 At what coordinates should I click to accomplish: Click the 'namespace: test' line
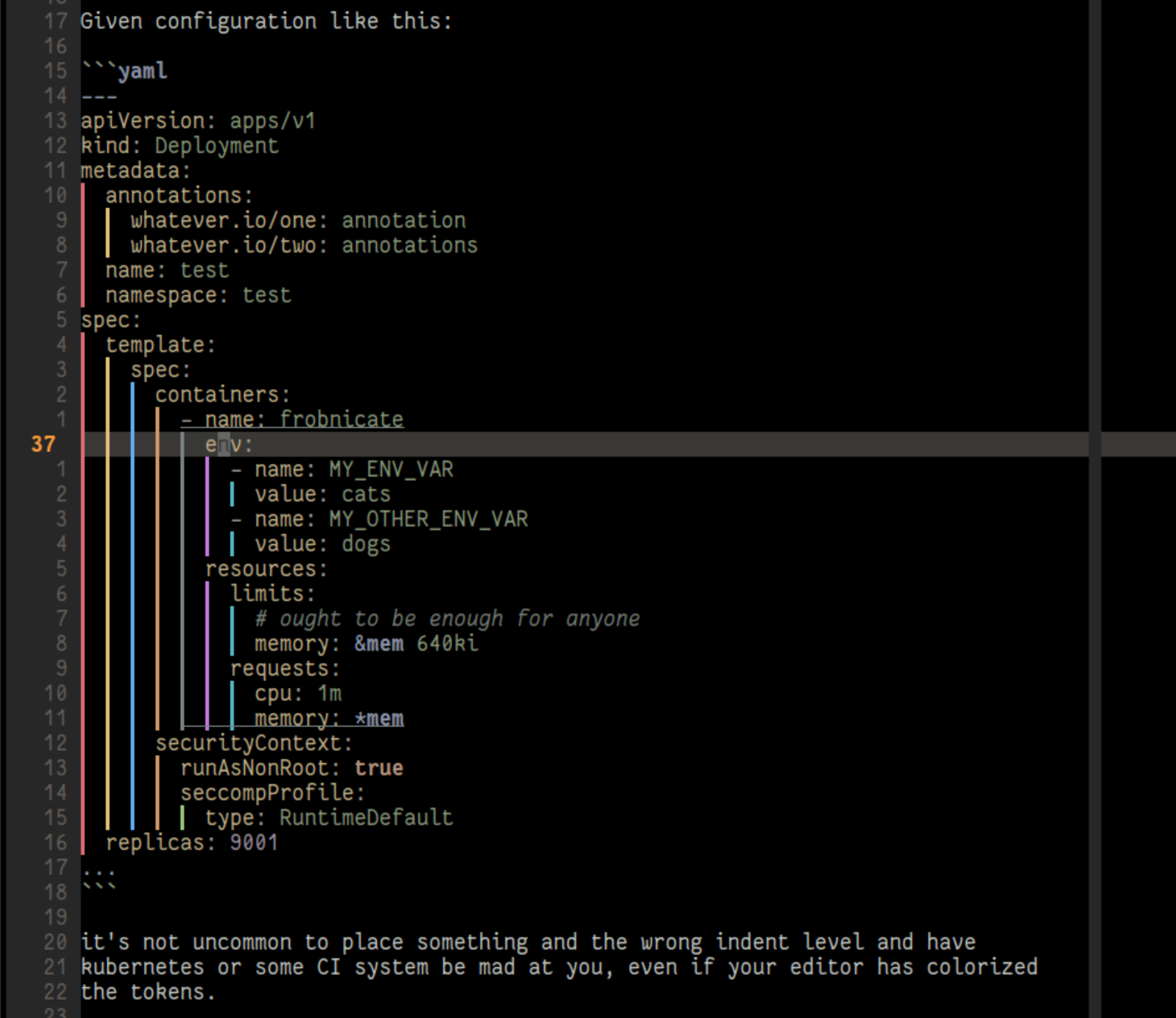click(x=198, y=295)
